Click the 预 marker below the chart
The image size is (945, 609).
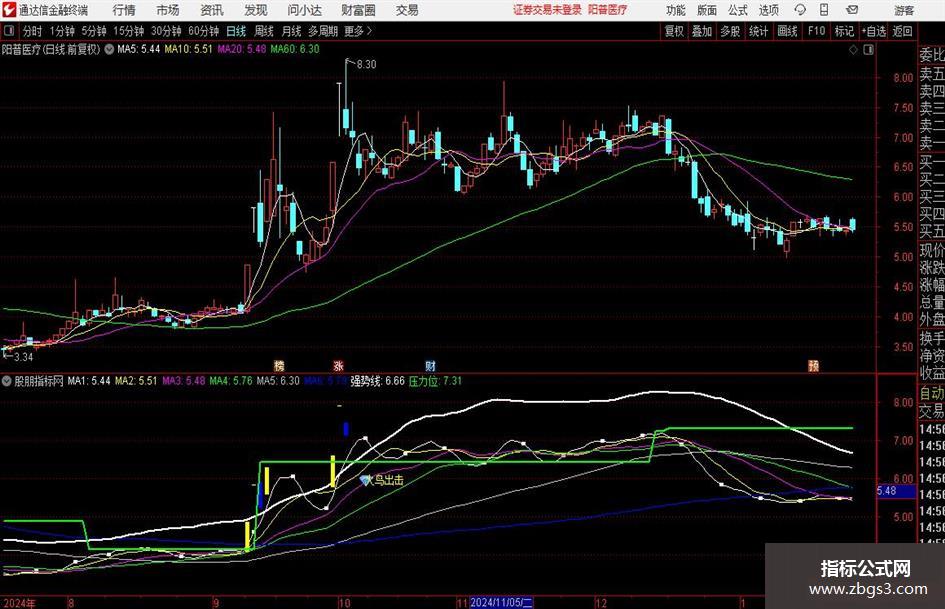coord(813,365)
